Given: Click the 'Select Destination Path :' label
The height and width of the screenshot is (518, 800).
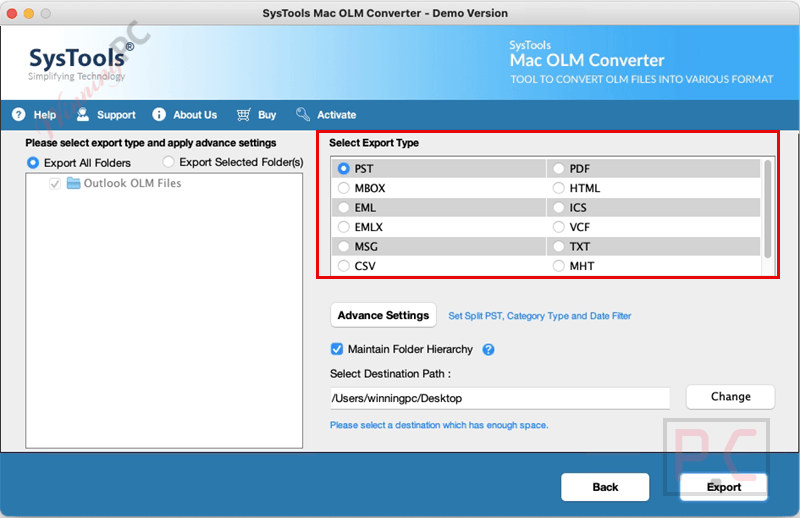Looking at the screenshot, I should (390, 374).
